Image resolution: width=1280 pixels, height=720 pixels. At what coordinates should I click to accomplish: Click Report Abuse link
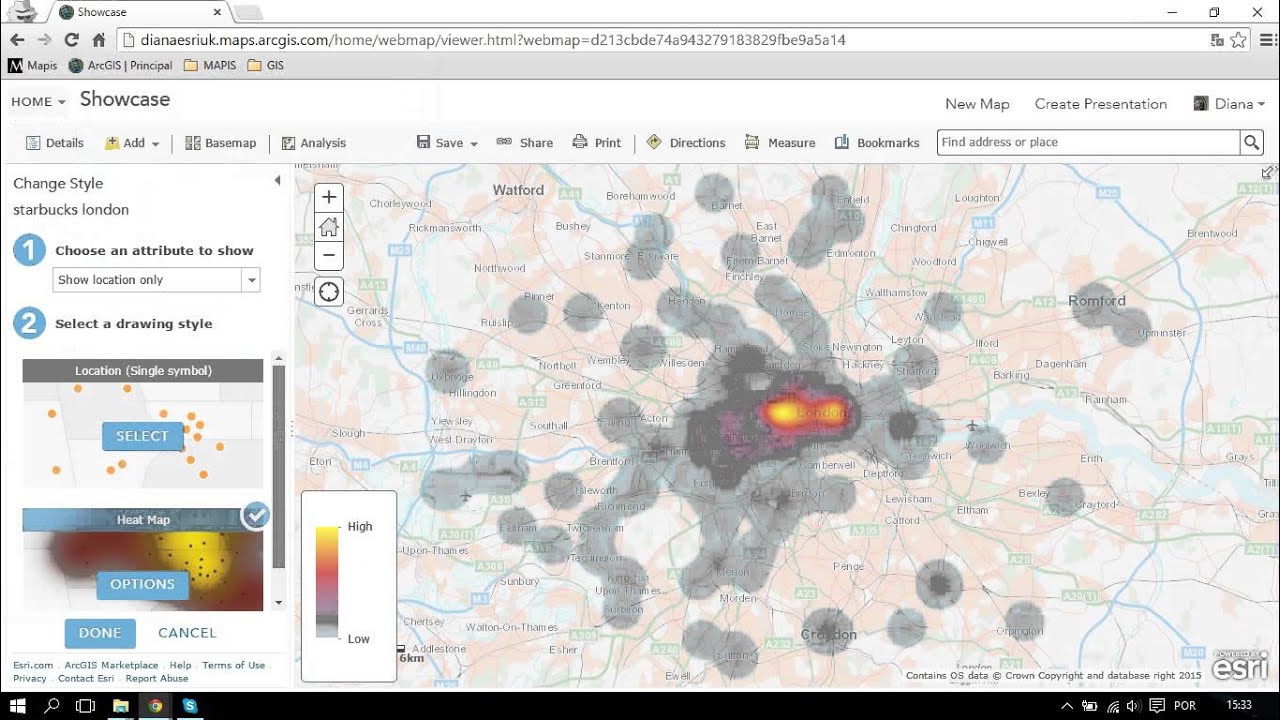pyautogui.click(x=157, y=678)
